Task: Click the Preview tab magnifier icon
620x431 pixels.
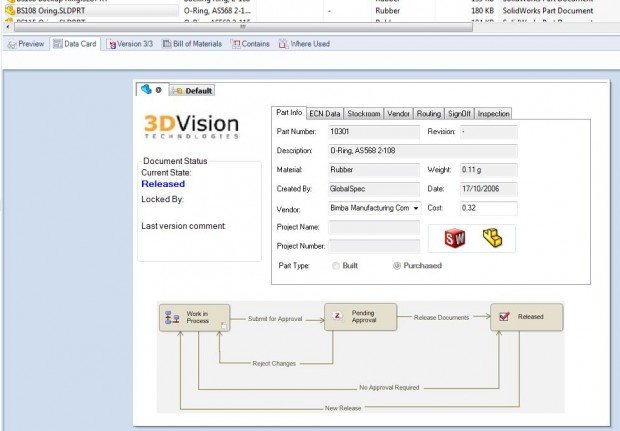Action: [12, 44]
